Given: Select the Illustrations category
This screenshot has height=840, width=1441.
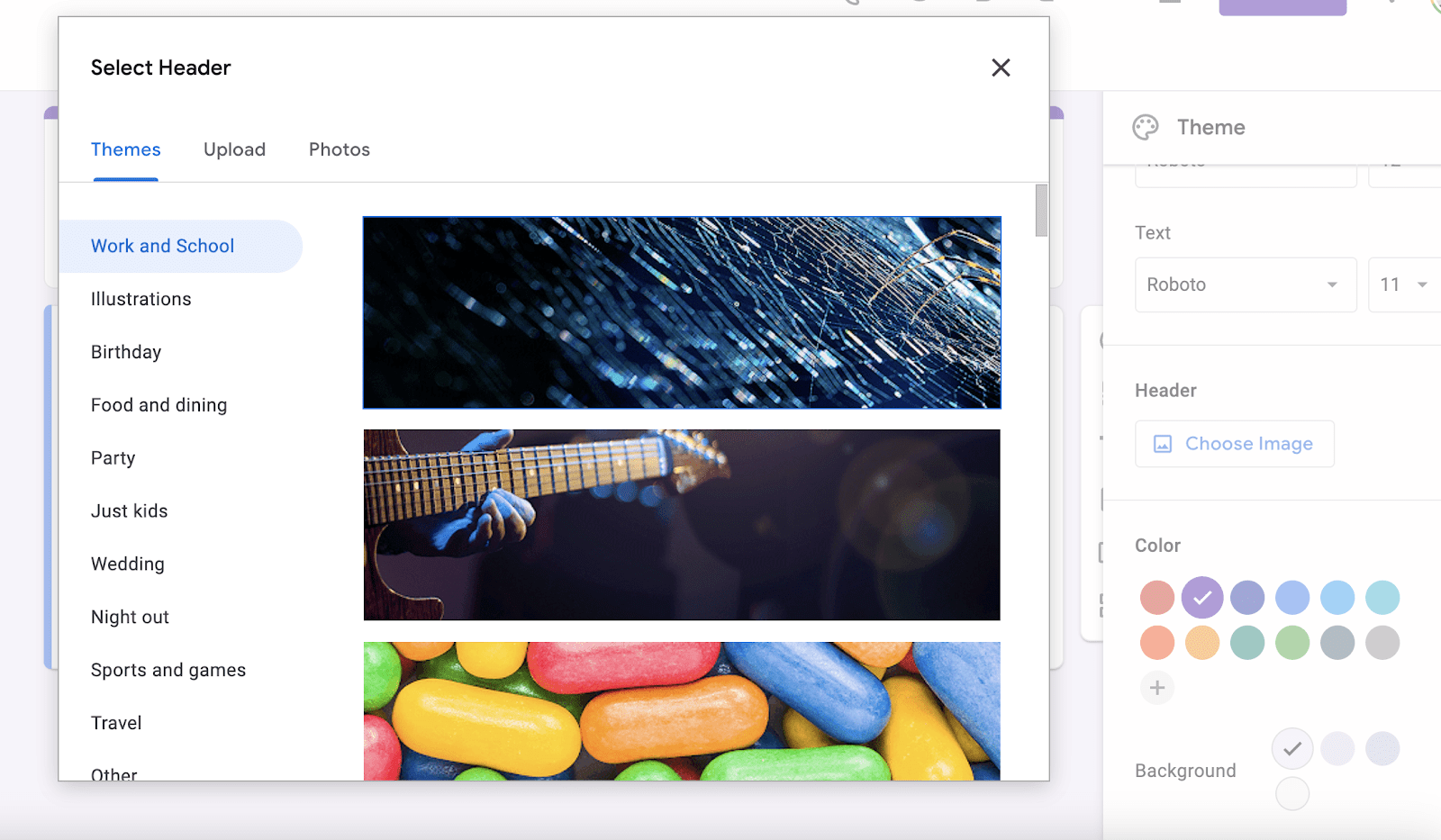Looking at the screenshot, I should (x=140, y=299).
